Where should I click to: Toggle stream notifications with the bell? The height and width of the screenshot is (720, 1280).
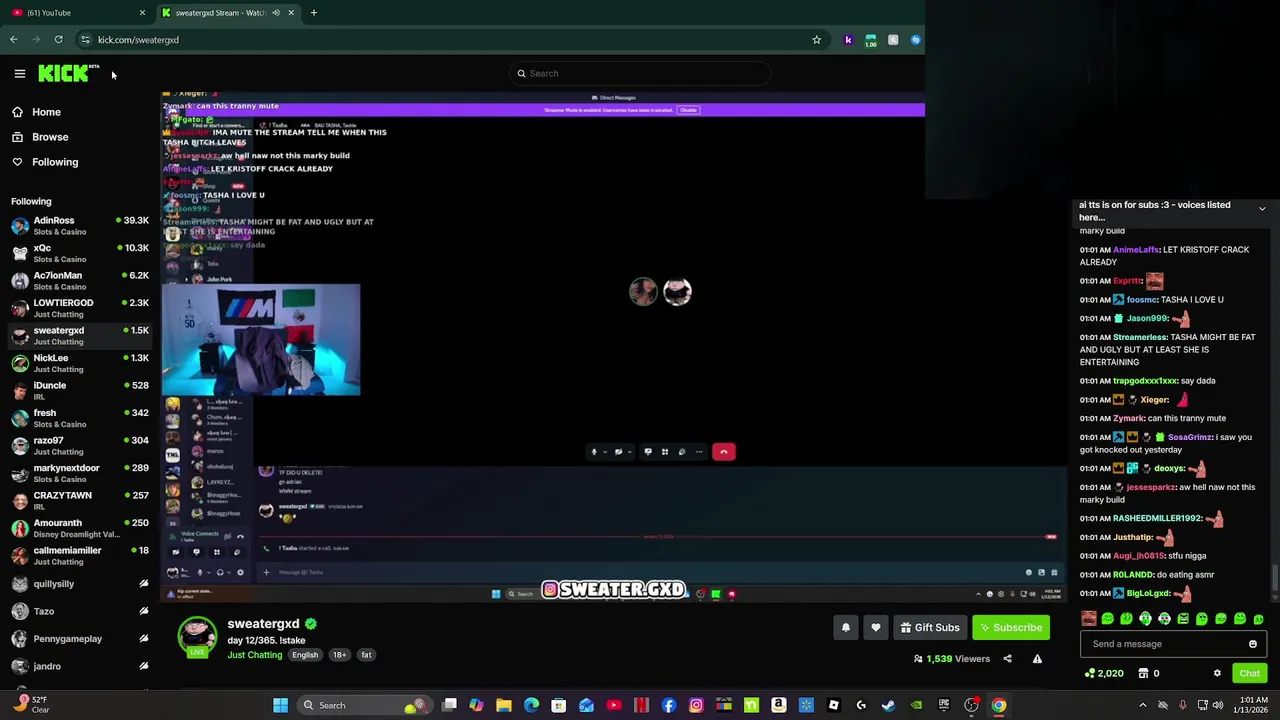845,628
